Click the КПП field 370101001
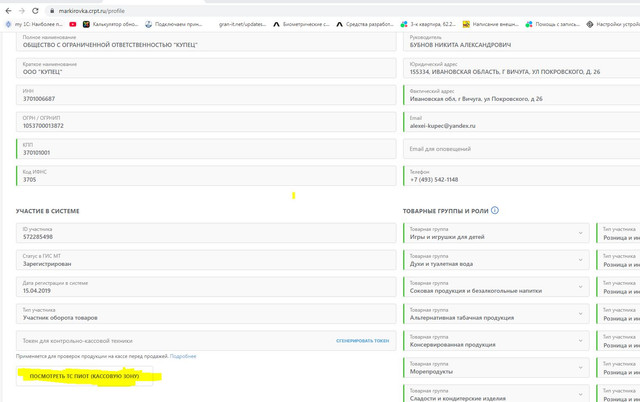 point(206,149)
